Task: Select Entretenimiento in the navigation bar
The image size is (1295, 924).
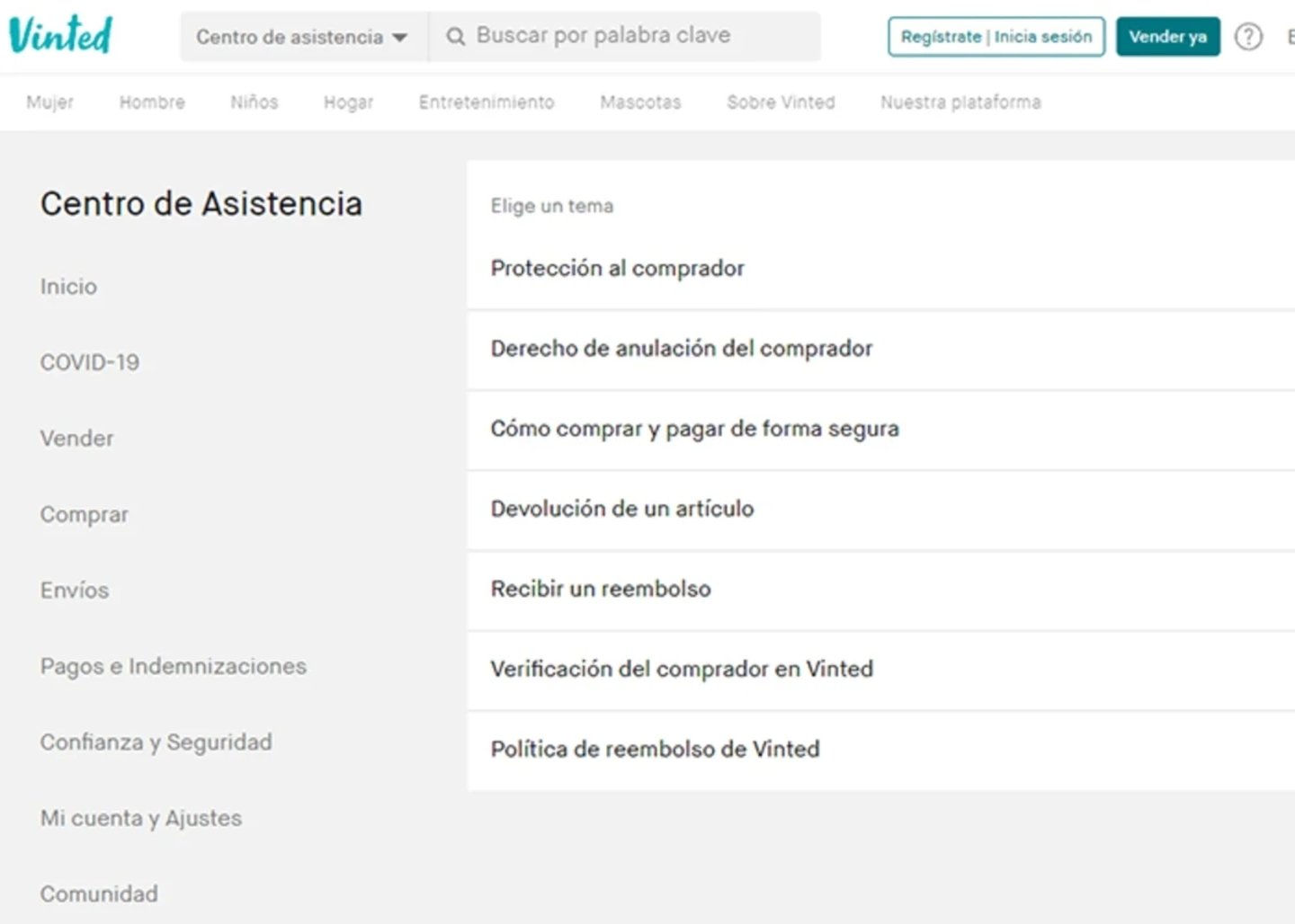Action: (x=487, y=102)
